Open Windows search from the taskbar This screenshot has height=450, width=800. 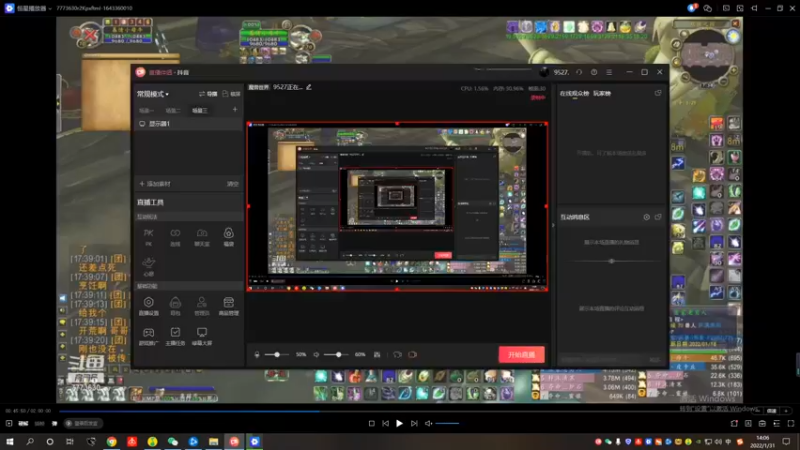tap(30, 442)
